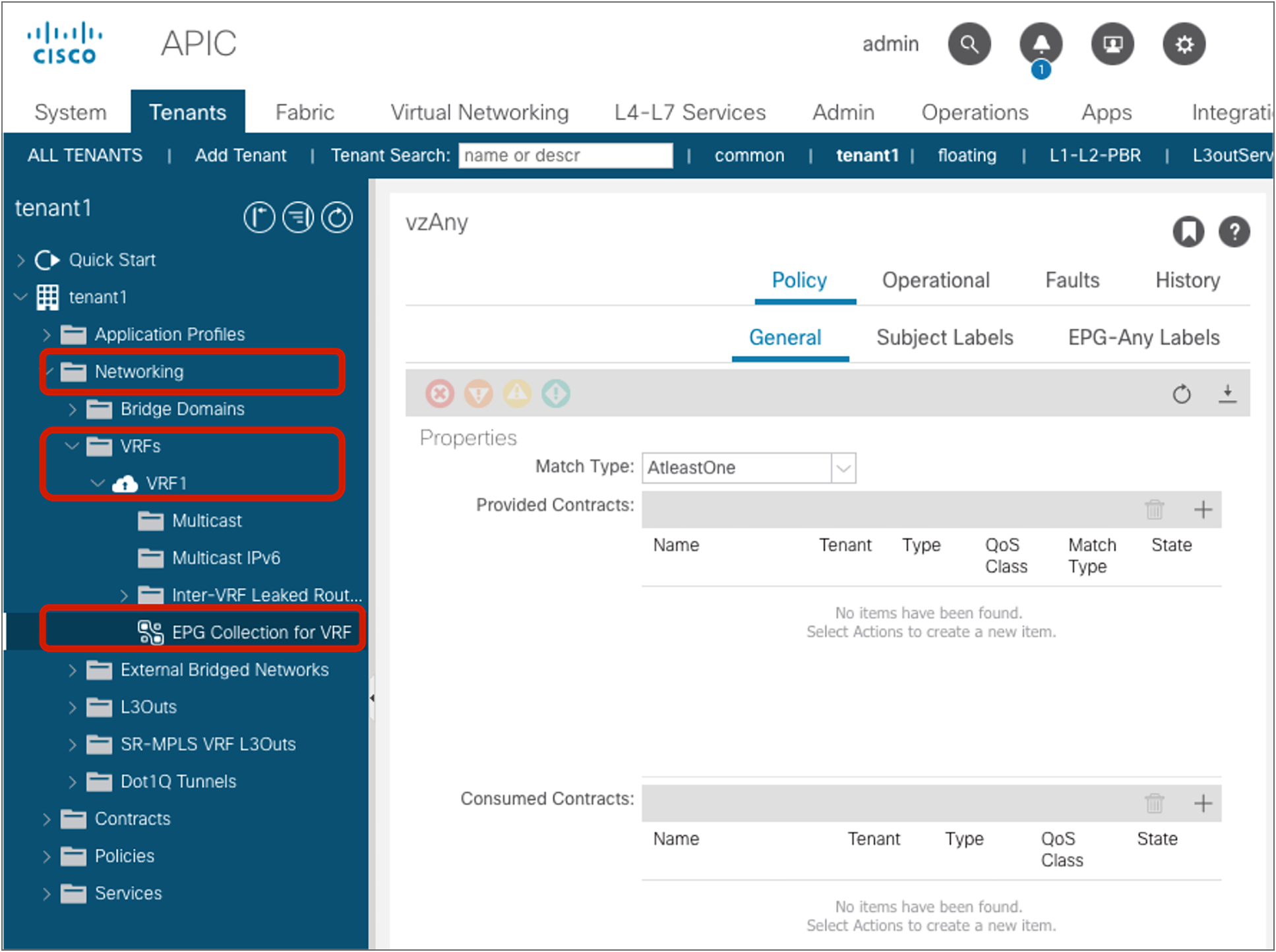Open the notifications bell with badge
Screen dimensions: 1276x952
1040,44
